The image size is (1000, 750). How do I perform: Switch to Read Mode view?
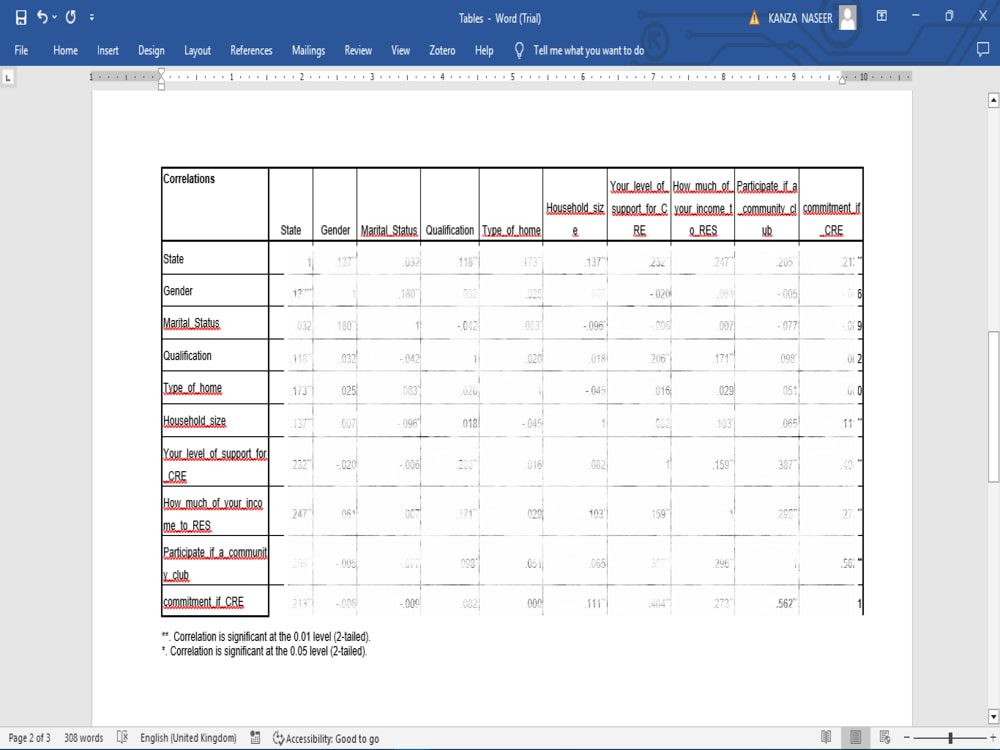826,737
